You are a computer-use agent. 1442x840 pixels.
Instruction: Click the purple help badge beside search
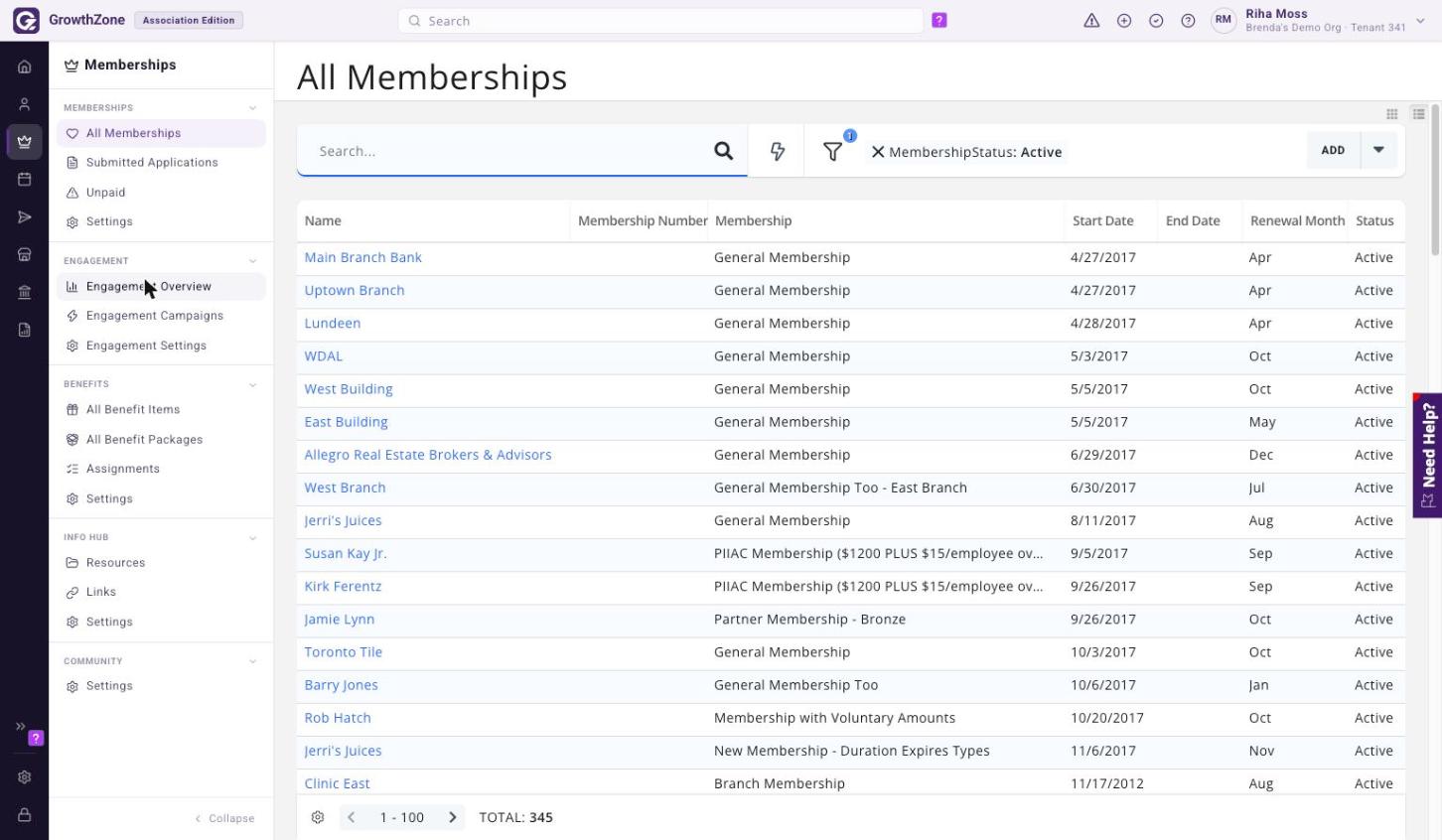point(939,20)
